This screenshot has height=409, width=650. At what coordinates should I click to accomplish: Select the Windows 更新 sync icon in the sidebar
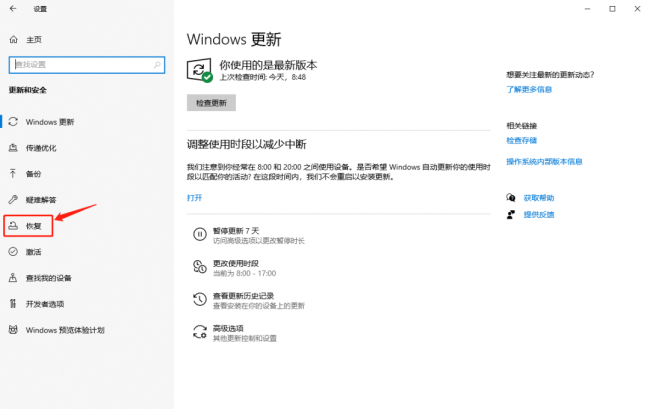tap(13, 122)
